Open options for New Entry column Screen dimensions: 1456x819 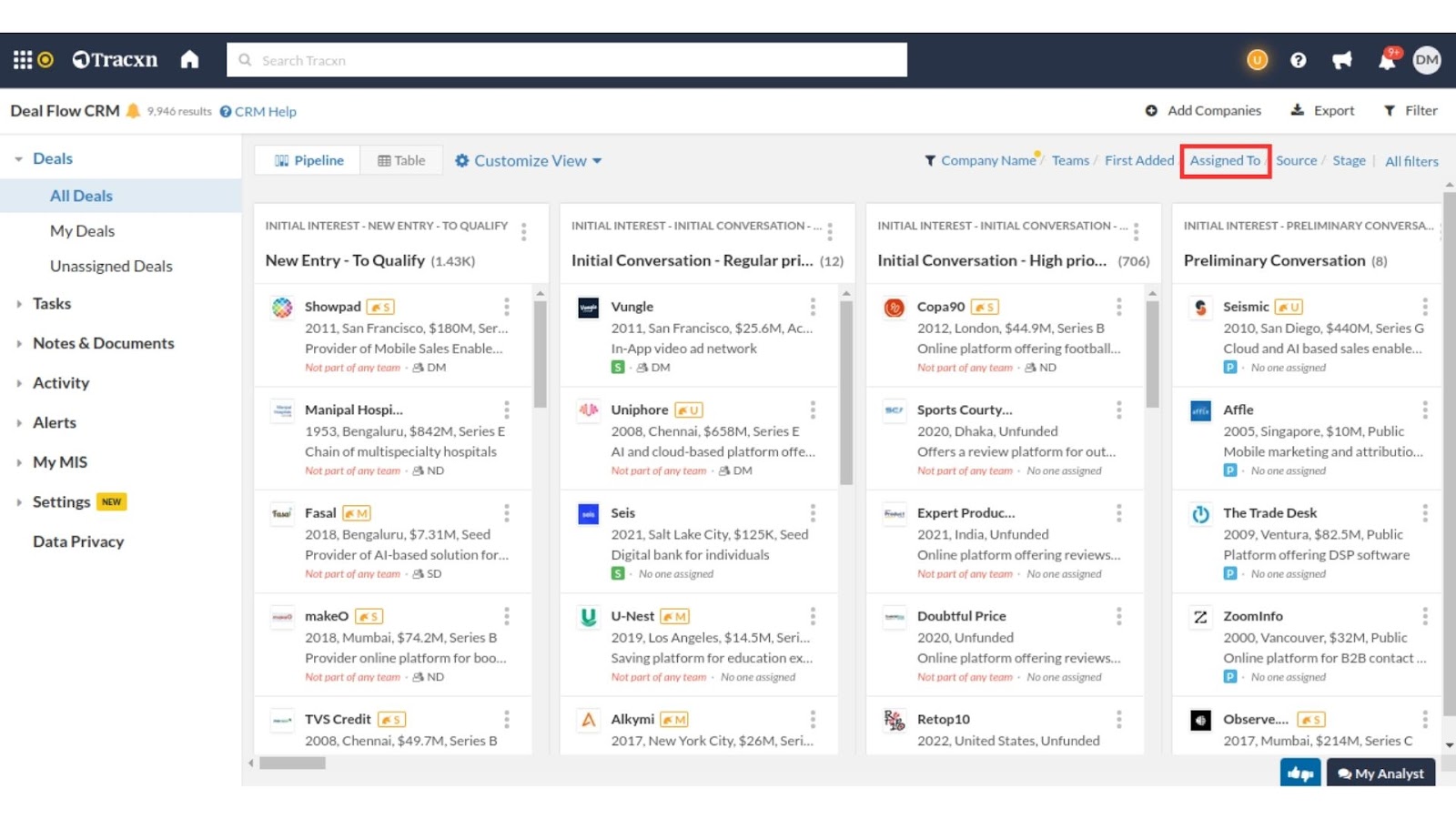523,232
